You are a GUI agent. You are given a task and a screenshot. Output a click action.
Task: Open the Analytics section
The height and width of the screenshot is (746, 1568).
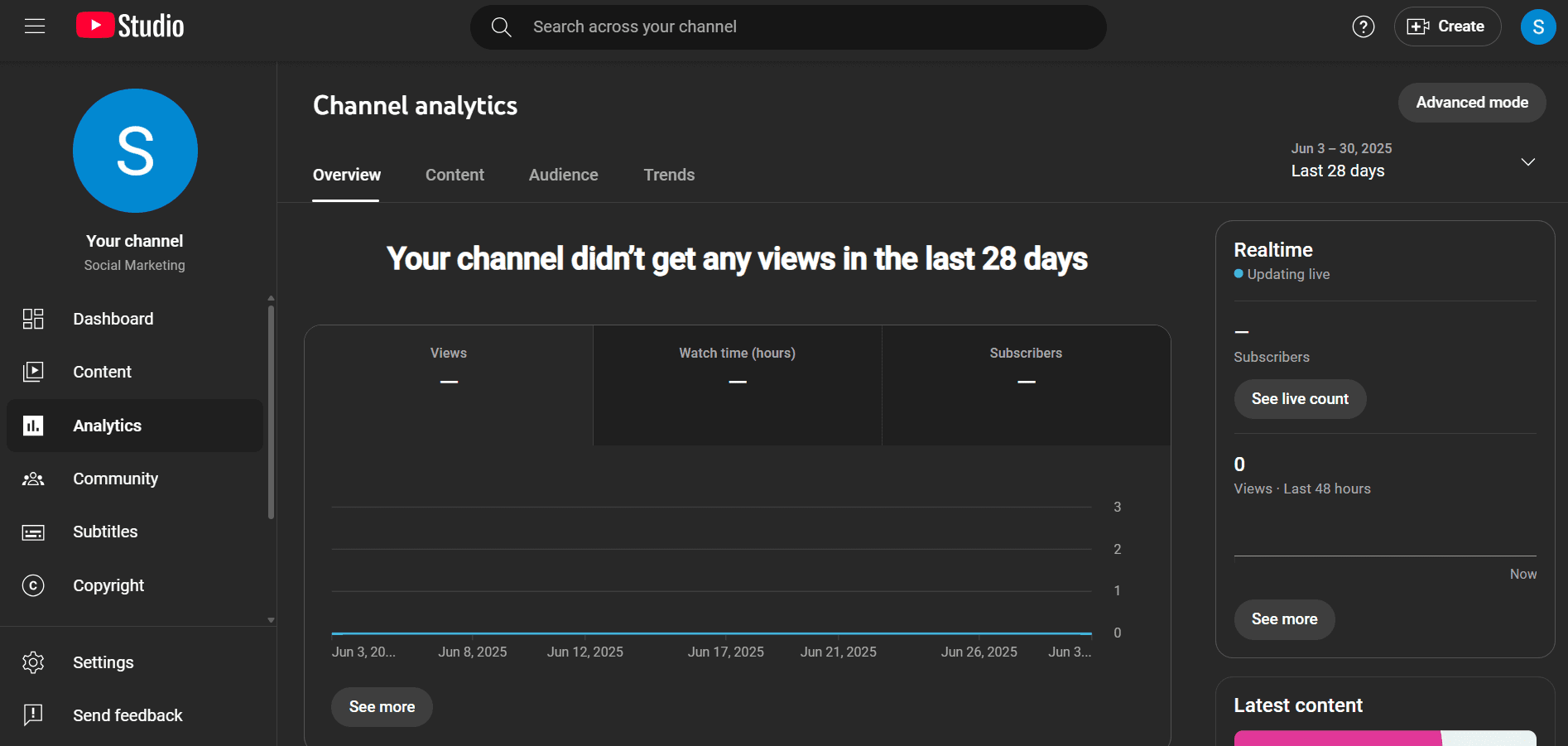coord(106,426)
